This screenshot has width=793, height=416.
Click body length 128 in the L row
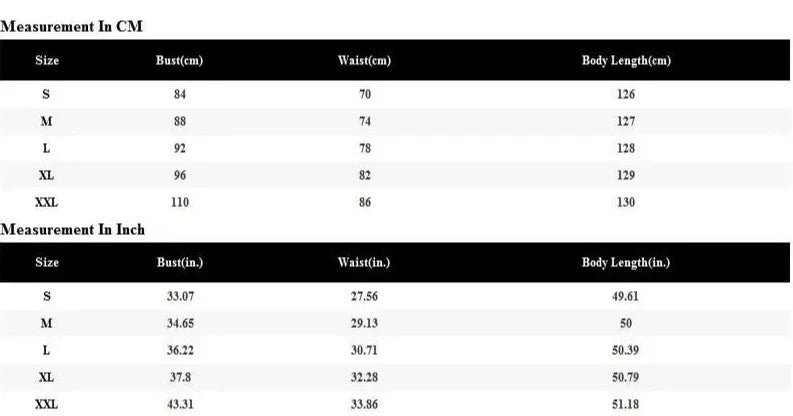626,148
